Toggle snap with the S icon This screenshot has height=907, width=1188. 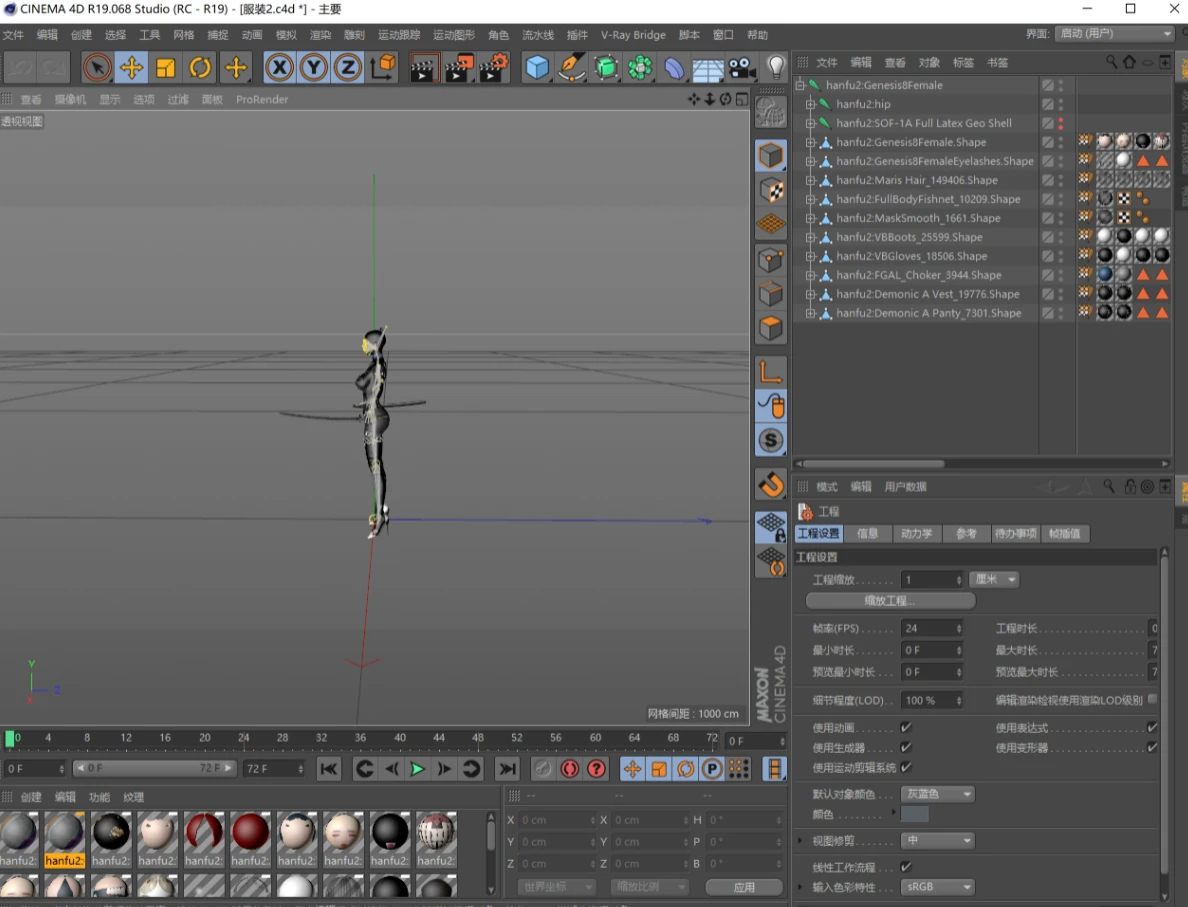(x=771, y=440)
